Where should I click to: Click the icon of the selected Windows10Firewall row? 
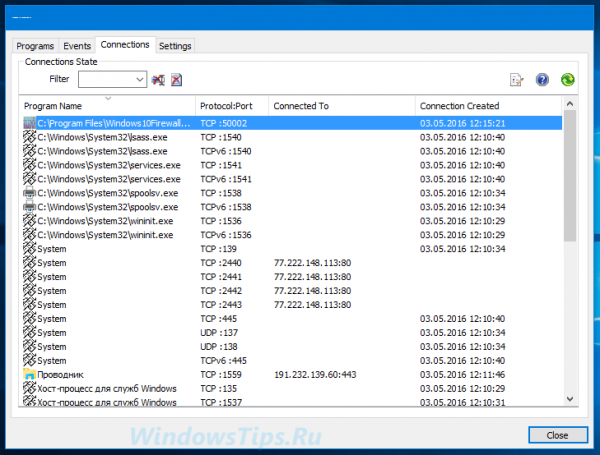point(29,123)
